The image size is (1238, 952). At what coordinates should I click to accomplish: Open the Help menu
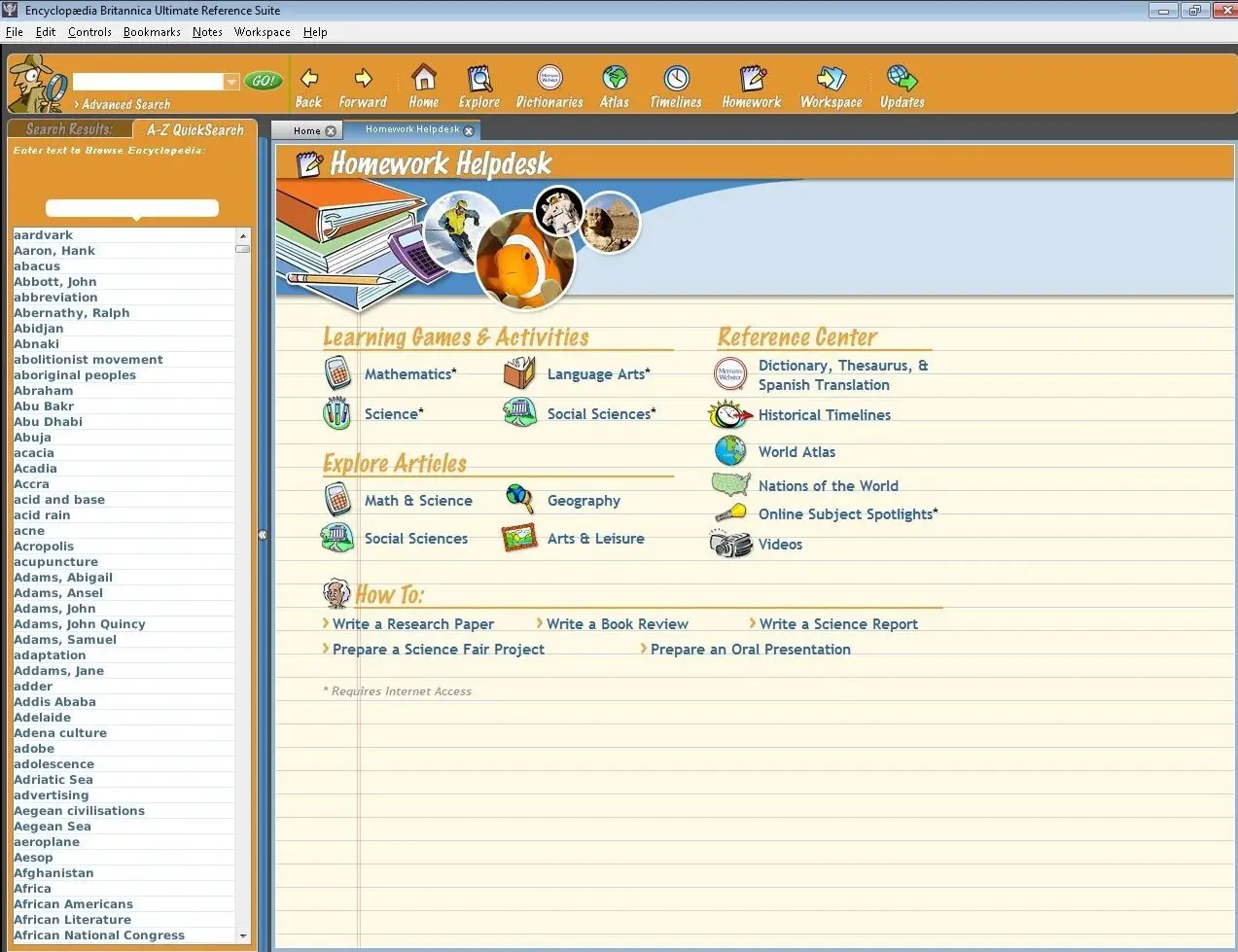click(315, 32)
